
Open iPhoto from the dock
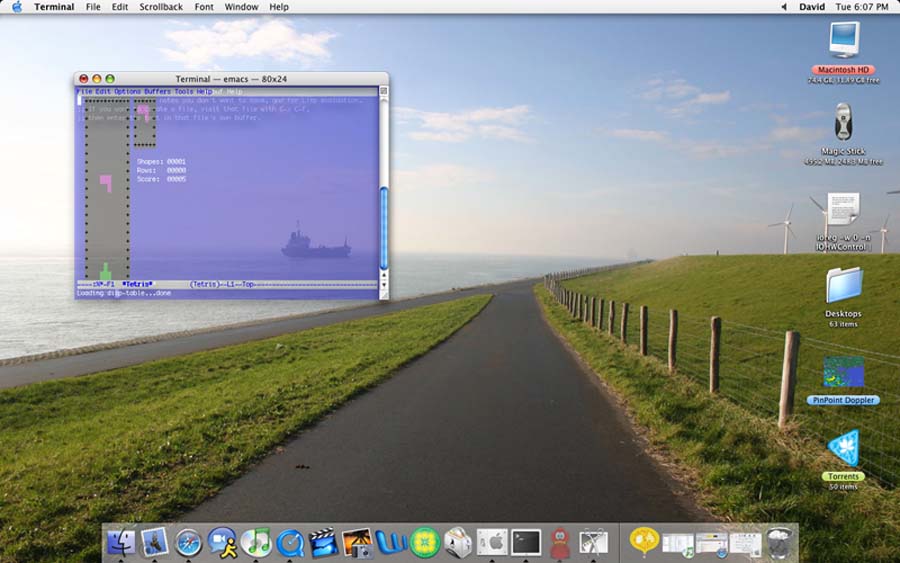coord(357,542)
